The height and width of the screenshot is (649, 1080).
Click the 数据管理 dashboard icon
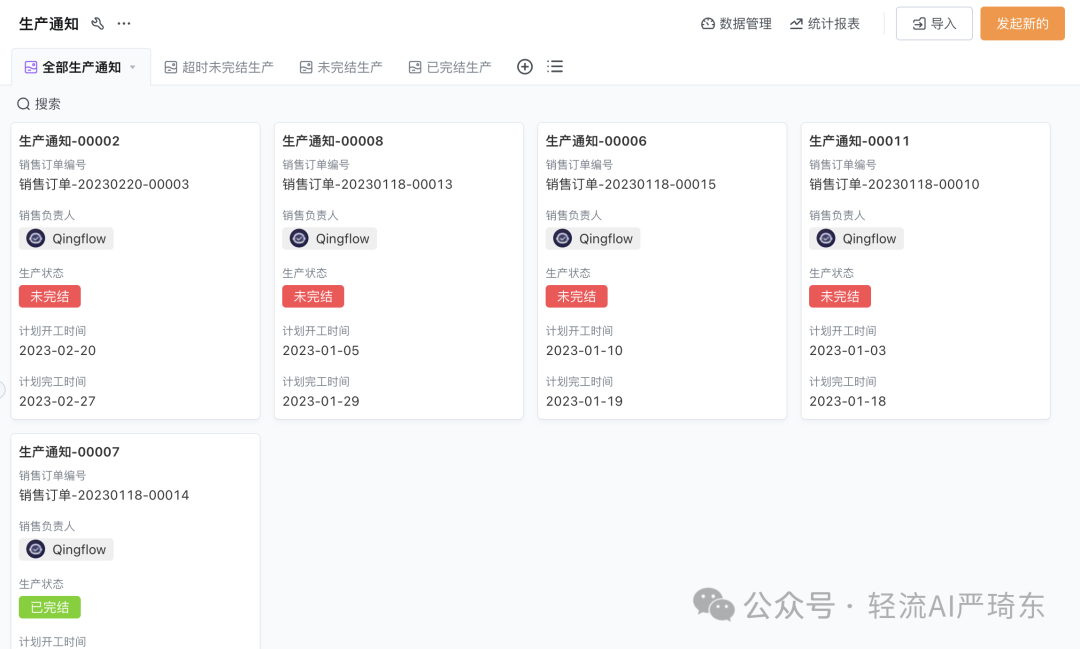[709, 22]
